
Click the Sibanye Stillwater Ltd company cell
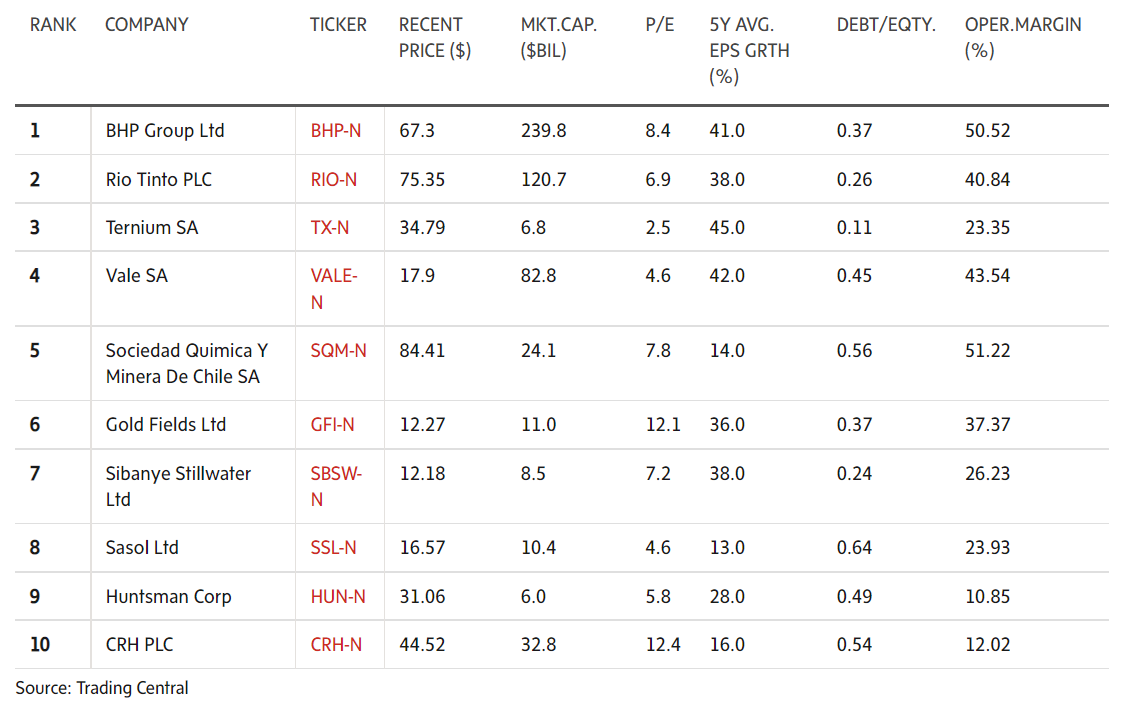point(178,486)
